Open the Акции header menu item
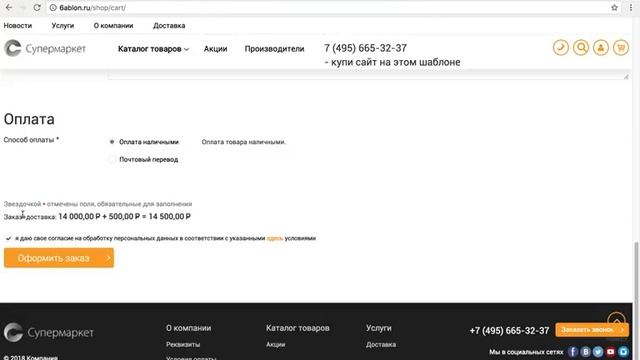Image resolution: width=640 pixels, height=360 pixels. pyautogui.click(x=216, y=49)
